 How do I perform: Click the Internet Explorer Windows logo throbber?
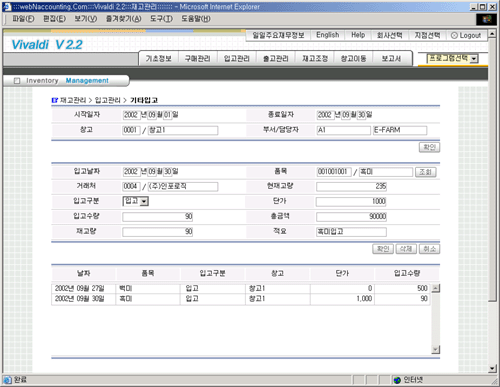487,19
